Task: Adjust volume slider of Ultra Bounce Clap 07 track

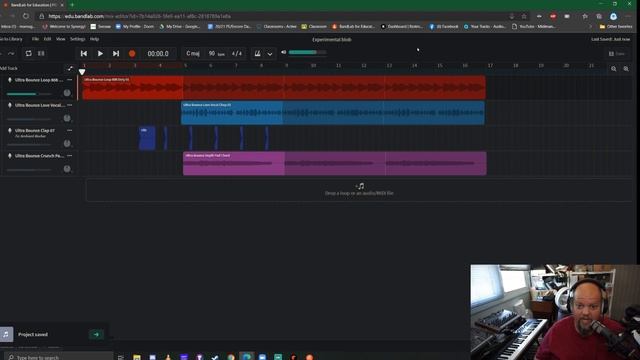Action: click(29, 144)
